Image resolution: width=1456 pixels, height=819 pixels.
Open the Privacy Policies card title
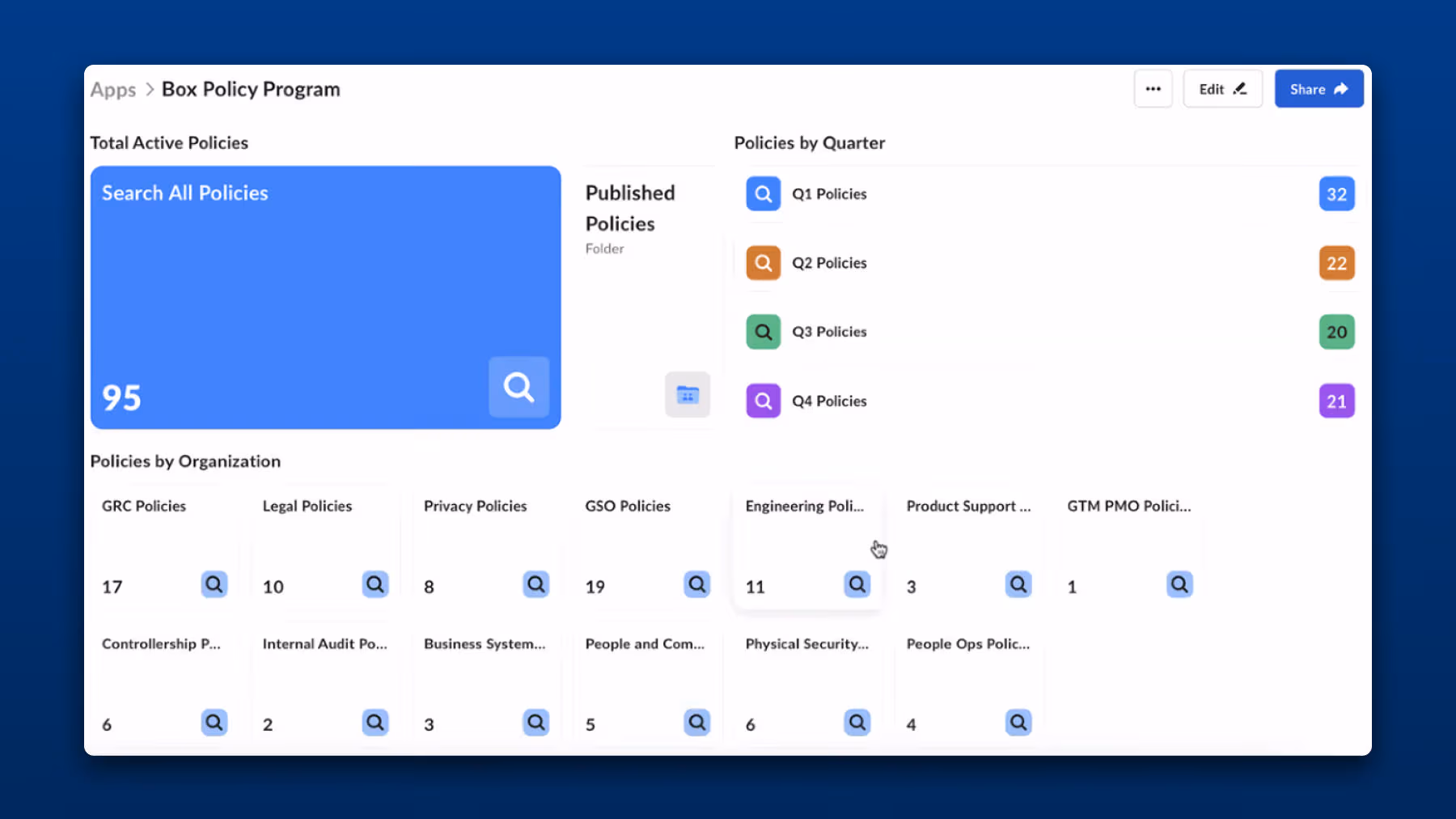pyautogui.click(x=475, y=506)
